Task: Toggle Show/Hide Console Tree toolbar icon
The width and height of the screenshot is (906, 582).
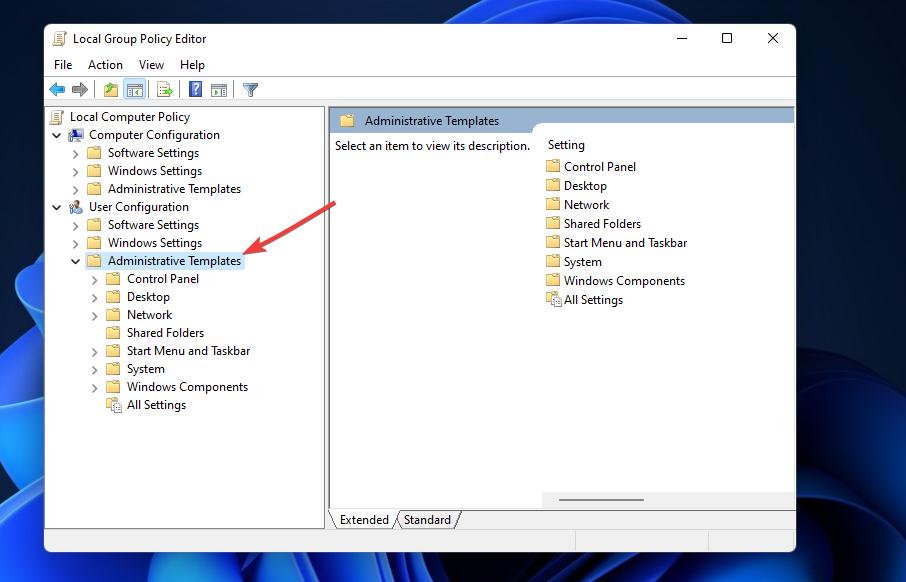Action: coord(134,90)
